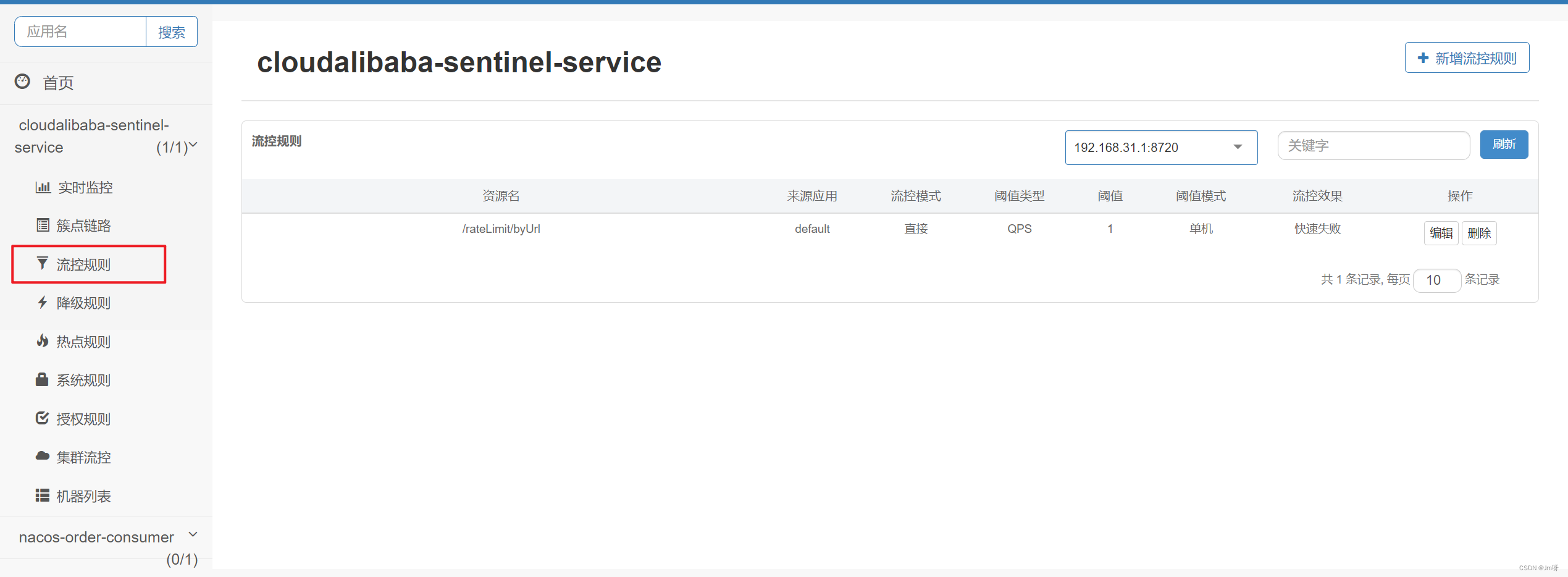Viewport: 1568px width, 577px height.
Task: Go to 授权规则 page
Action: click(x=83, y=419)
